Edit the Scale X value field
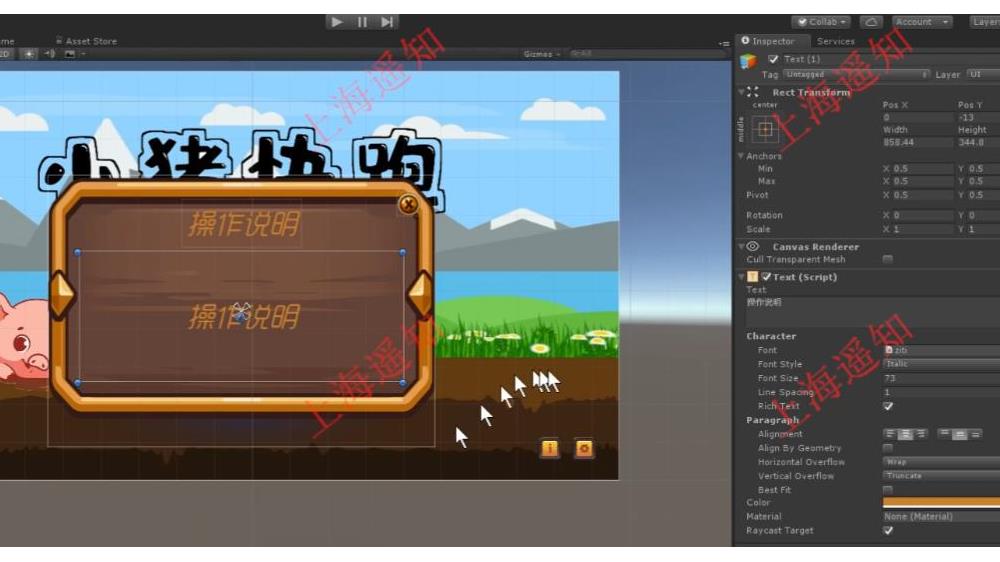This screenshot has width=1000, height=562. pos(922,229)
